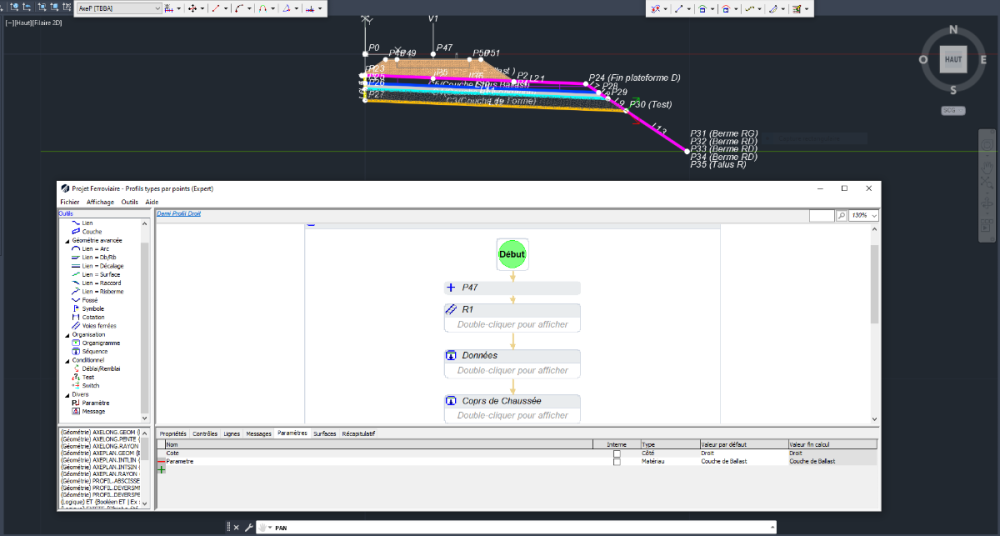Image resolution: width=1000 pixels, height=536 pixels.
Task: Select the Voies ferrées tool
Action: (x=94, y=325)
